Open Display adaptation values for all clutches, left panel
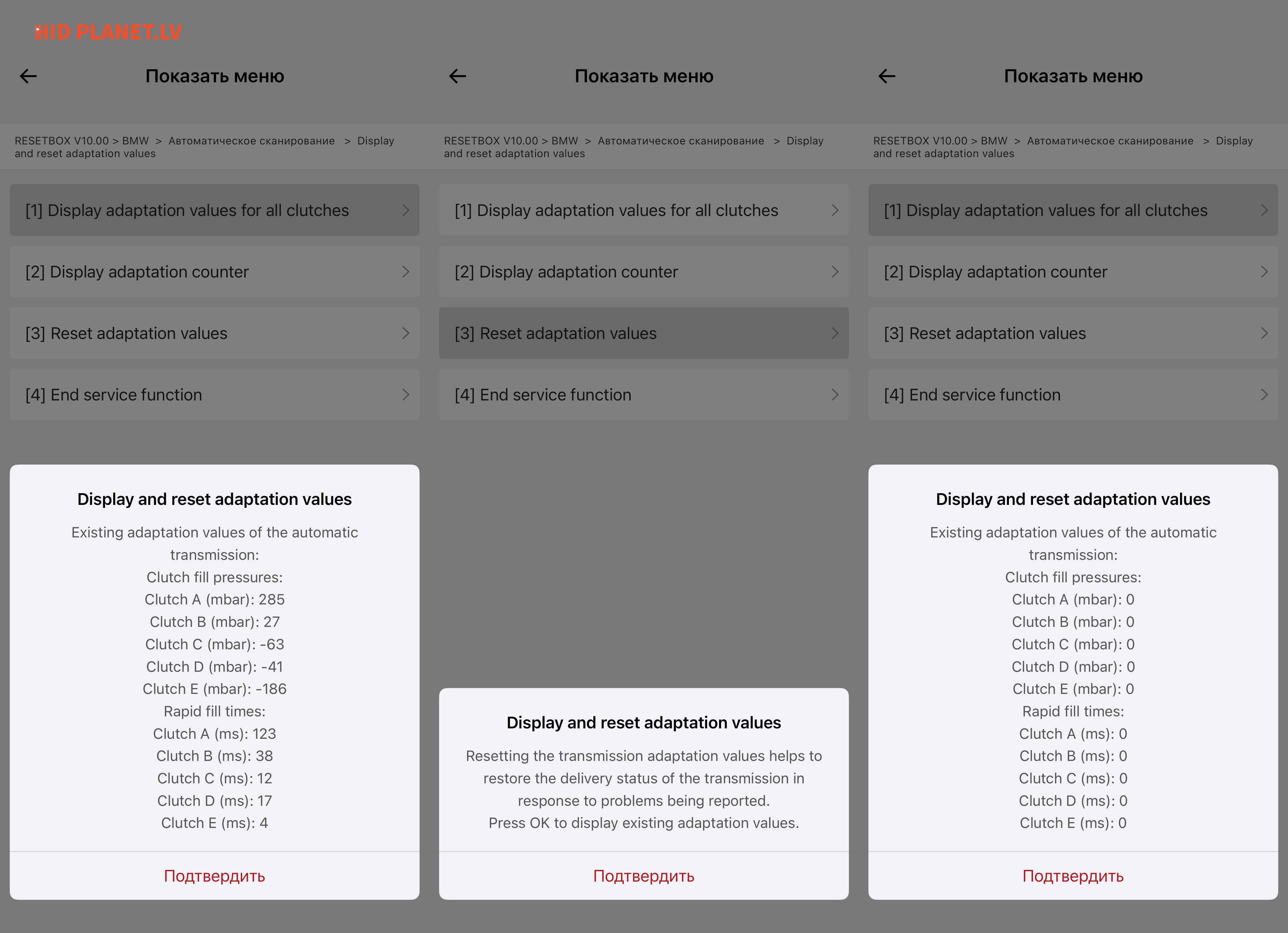Viewport: 1288px width, 933px height. click(x=187, y=211)
